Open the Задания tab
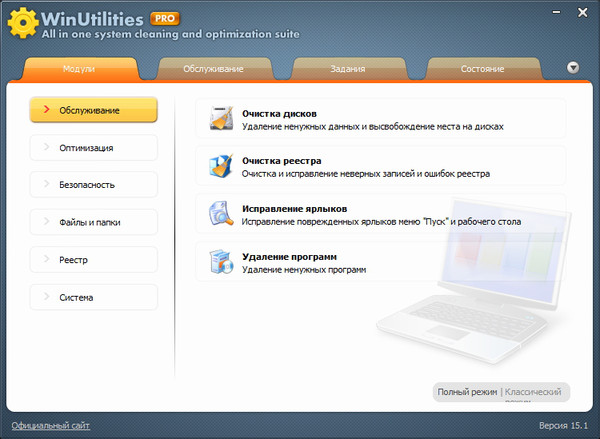Image resolution: width=600 pixels, height=439 pixels. [347, 70]
